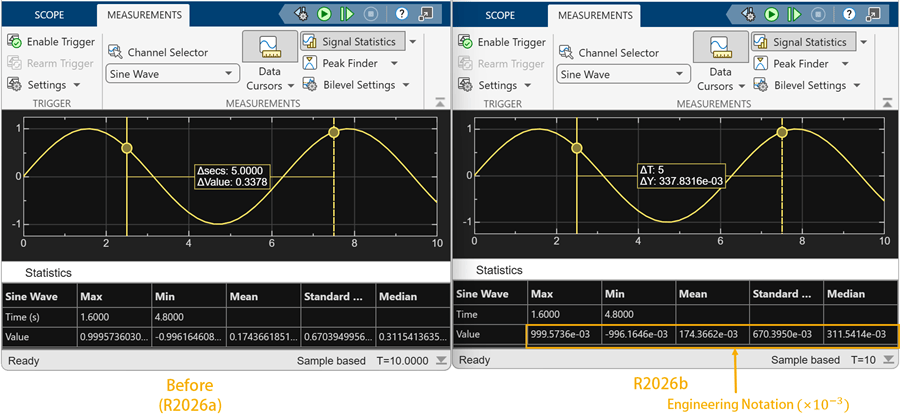Open Bilevel Settings dropdown arrow in R2026b

(x=857, y=86)
